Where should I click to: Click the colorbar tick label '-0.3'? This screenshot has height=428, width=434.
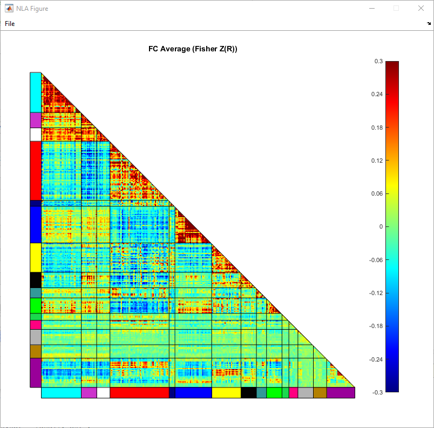tap(378, 392)
